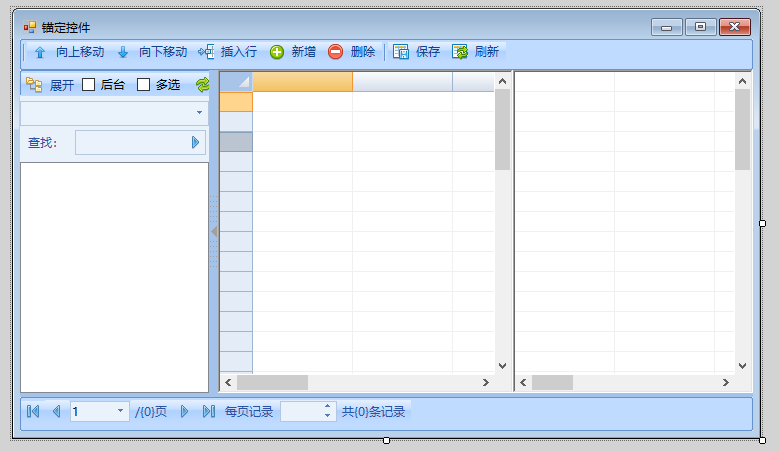This screenshot has width=780, height=452.
Task: Click right panel horizontal scroll right arrow
Action: tap(726, 382)
